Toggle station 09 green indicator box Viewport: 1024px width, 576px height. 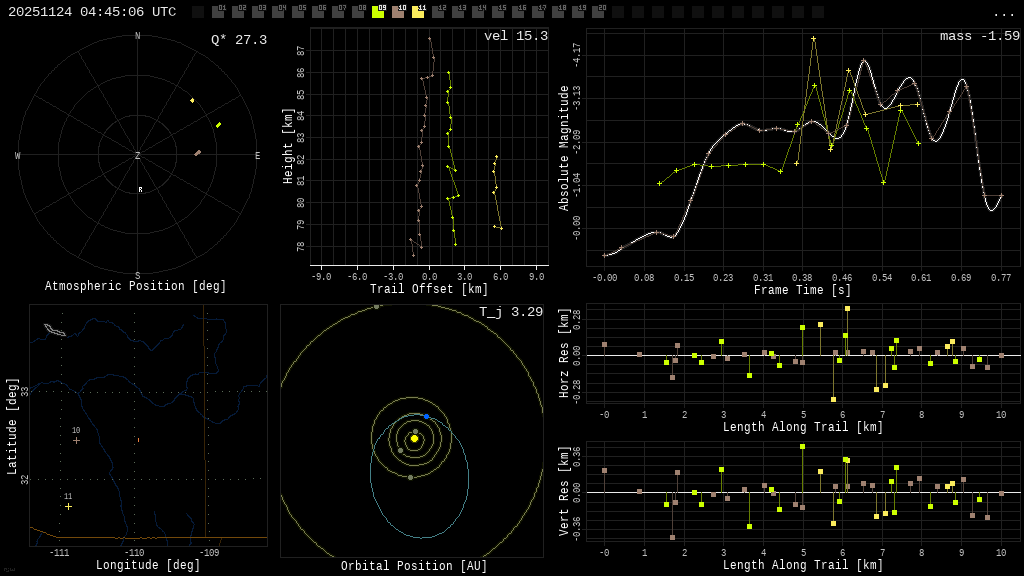pyautogui.click(x=378, y=12)
